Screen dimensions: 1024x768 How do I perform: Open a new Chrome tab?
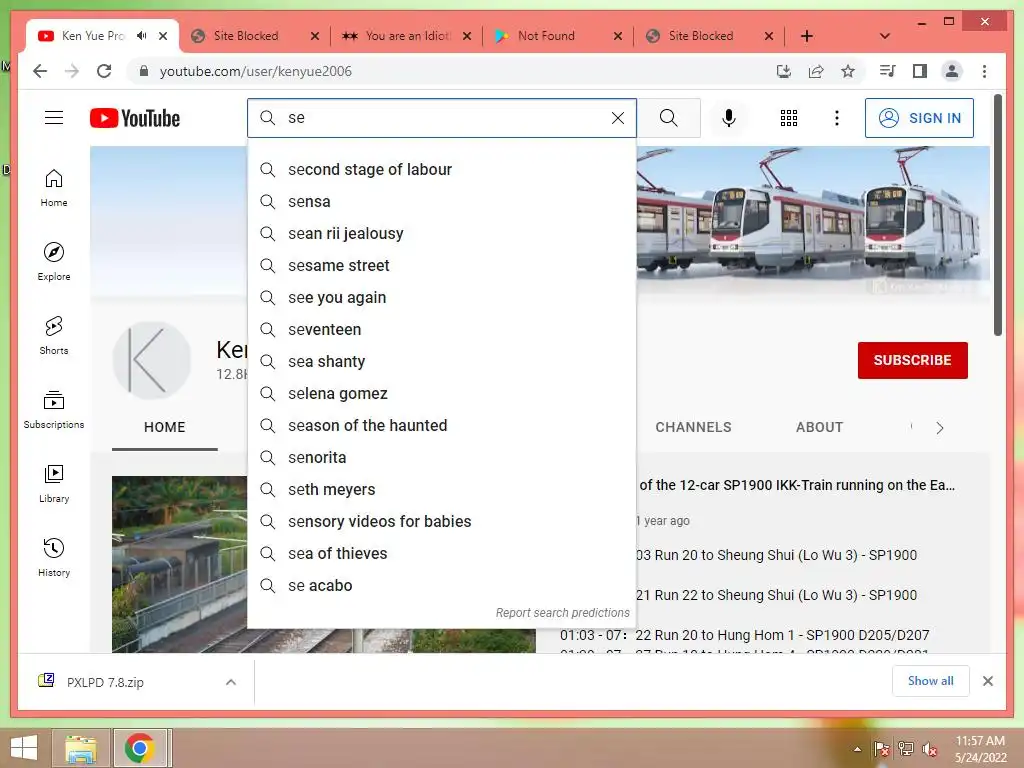coord(807,36)
